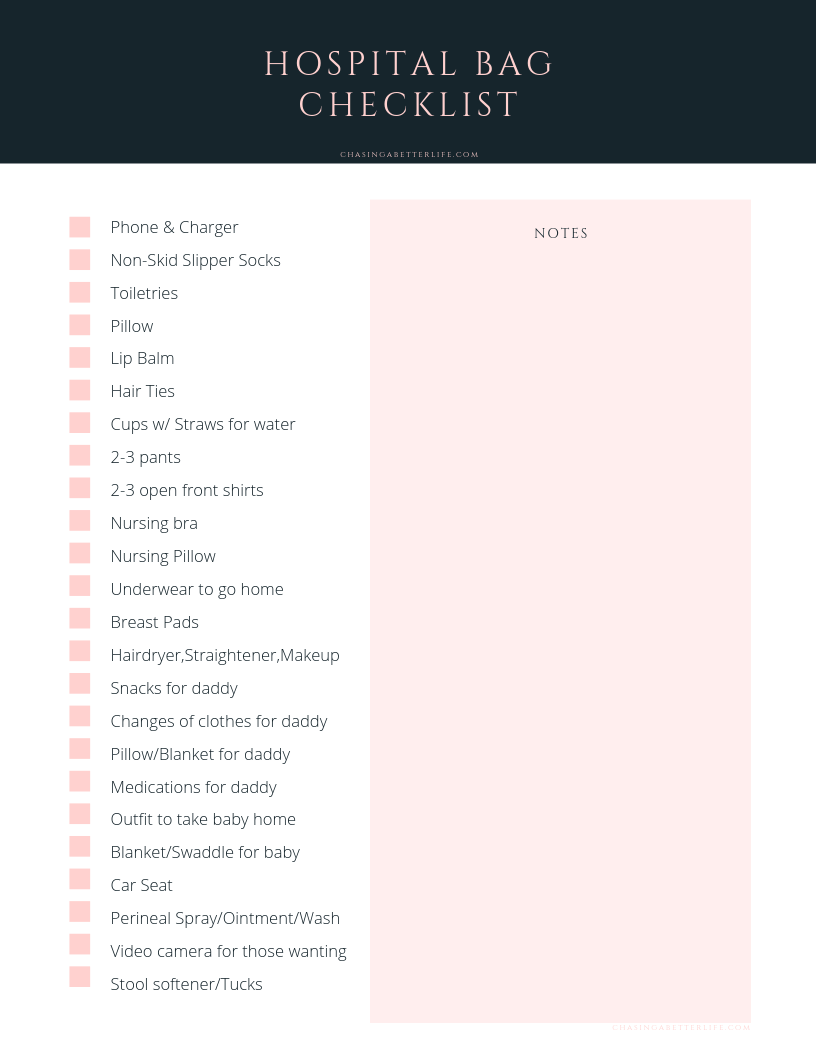Check the Car Seat box

pyautogui.click(x=80, y=880)
